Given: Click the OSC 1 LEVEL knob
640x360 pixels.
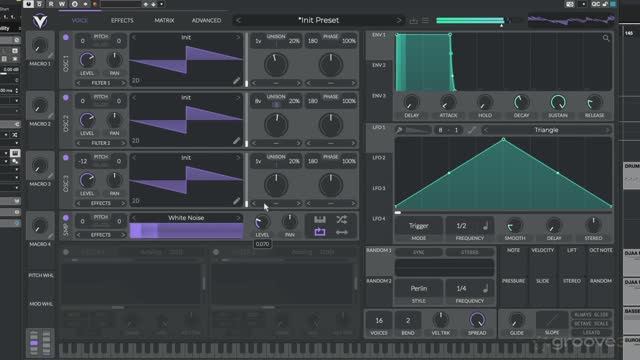Looking at the screenshot, I should [x=87, y=60].
